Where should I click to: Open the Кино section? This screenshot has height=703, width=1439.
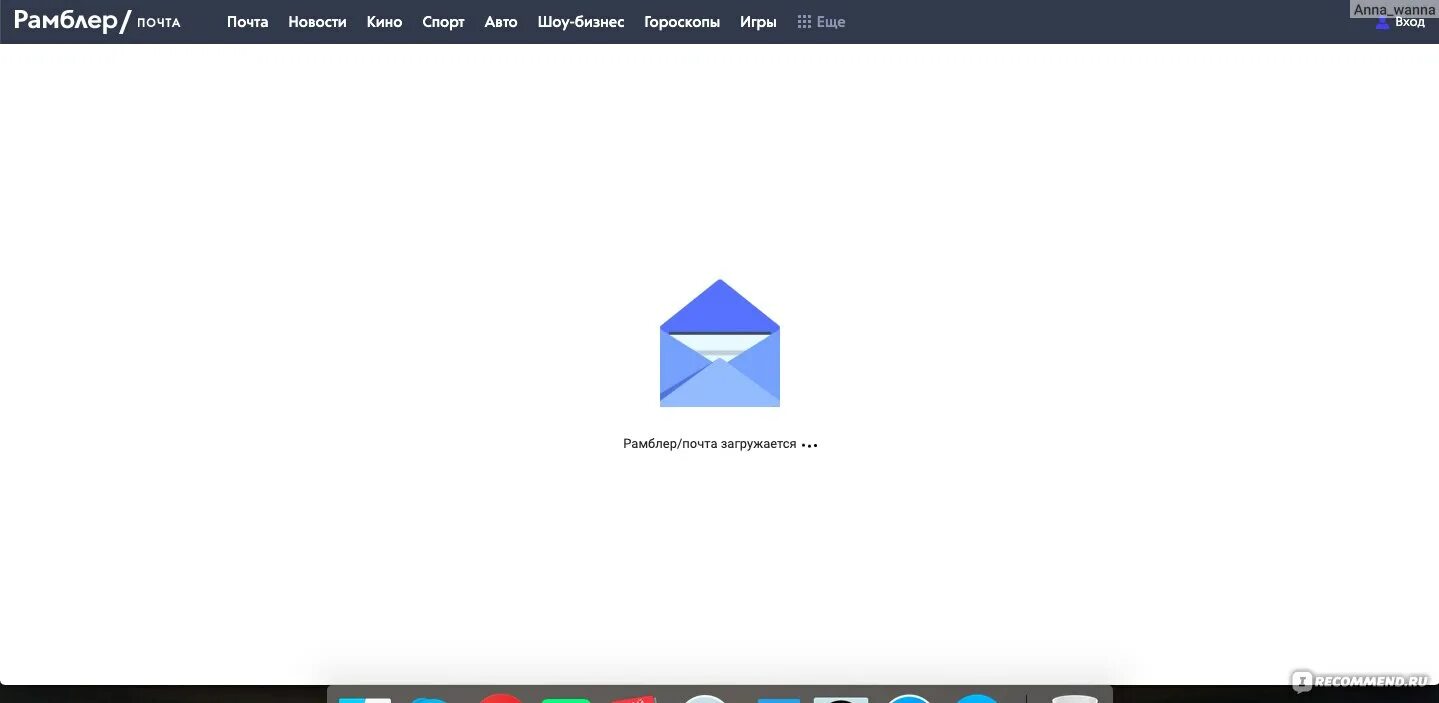click(384, 22)
